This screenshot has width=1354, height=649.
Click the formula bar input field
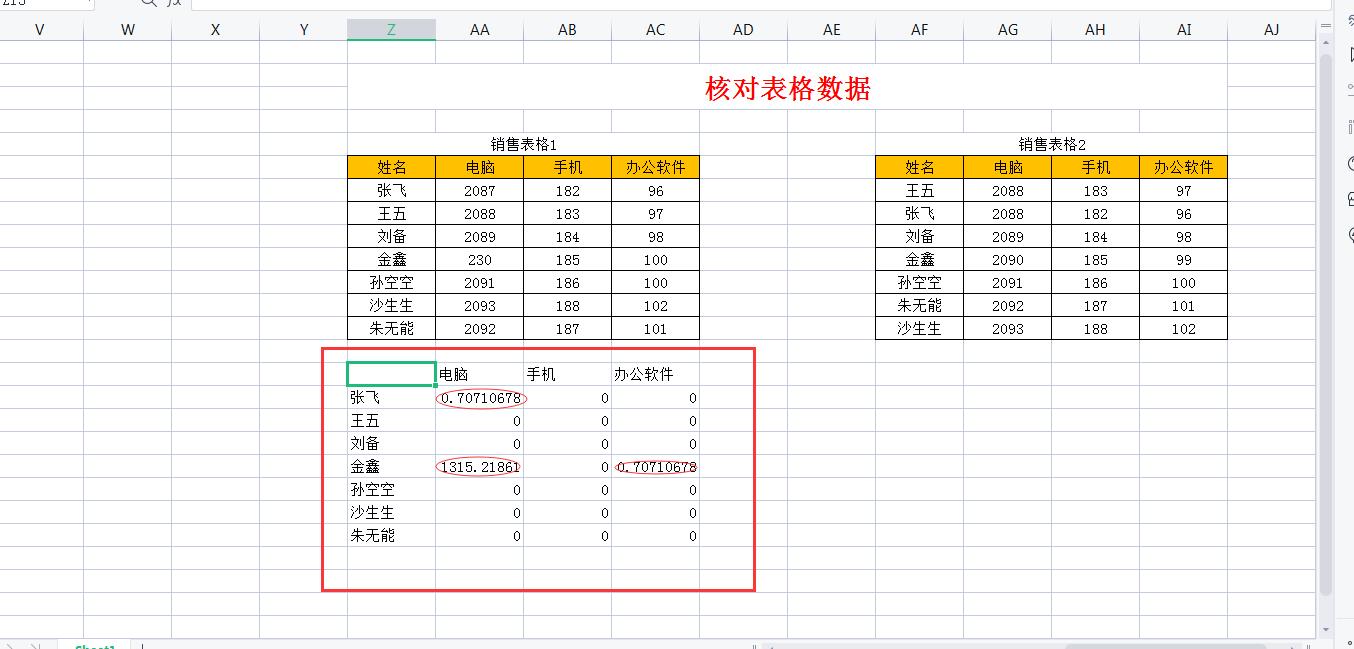pos(760,4)
